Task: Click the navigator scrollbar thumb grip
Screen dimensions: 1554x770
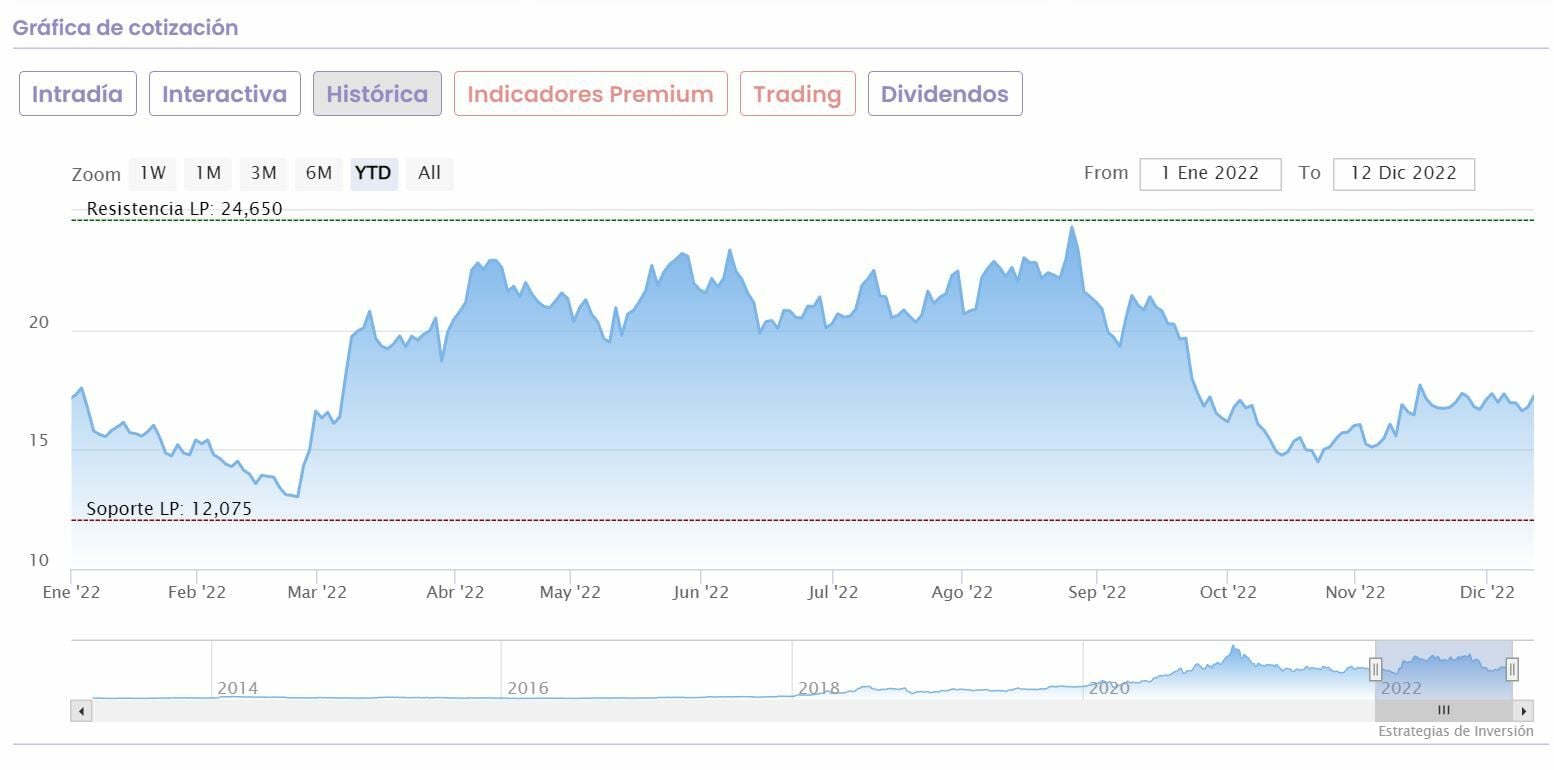Action: click(x=1443, y=711)
